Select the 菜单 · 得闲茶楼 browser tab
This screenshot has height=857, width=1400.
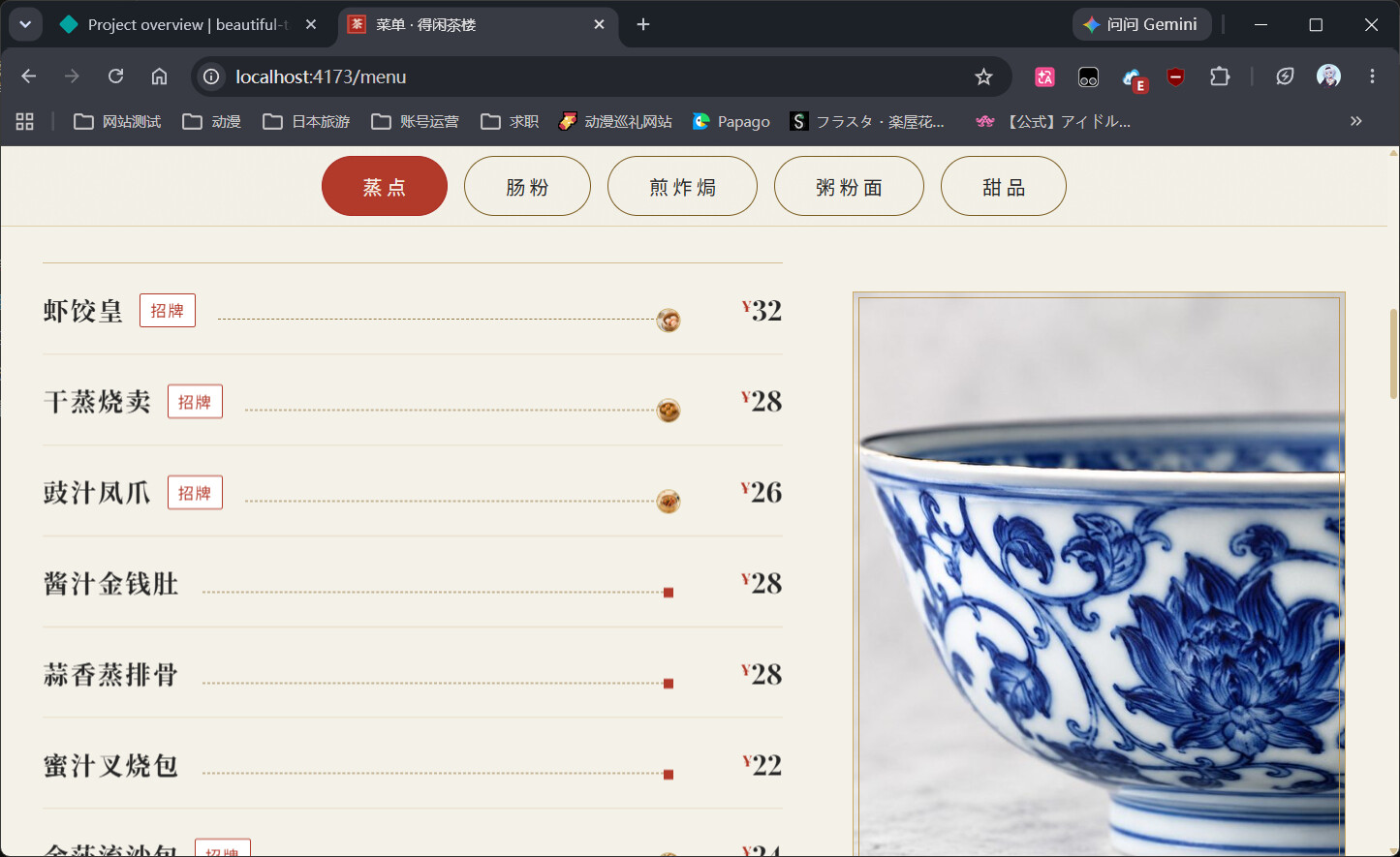click(479, 24)
